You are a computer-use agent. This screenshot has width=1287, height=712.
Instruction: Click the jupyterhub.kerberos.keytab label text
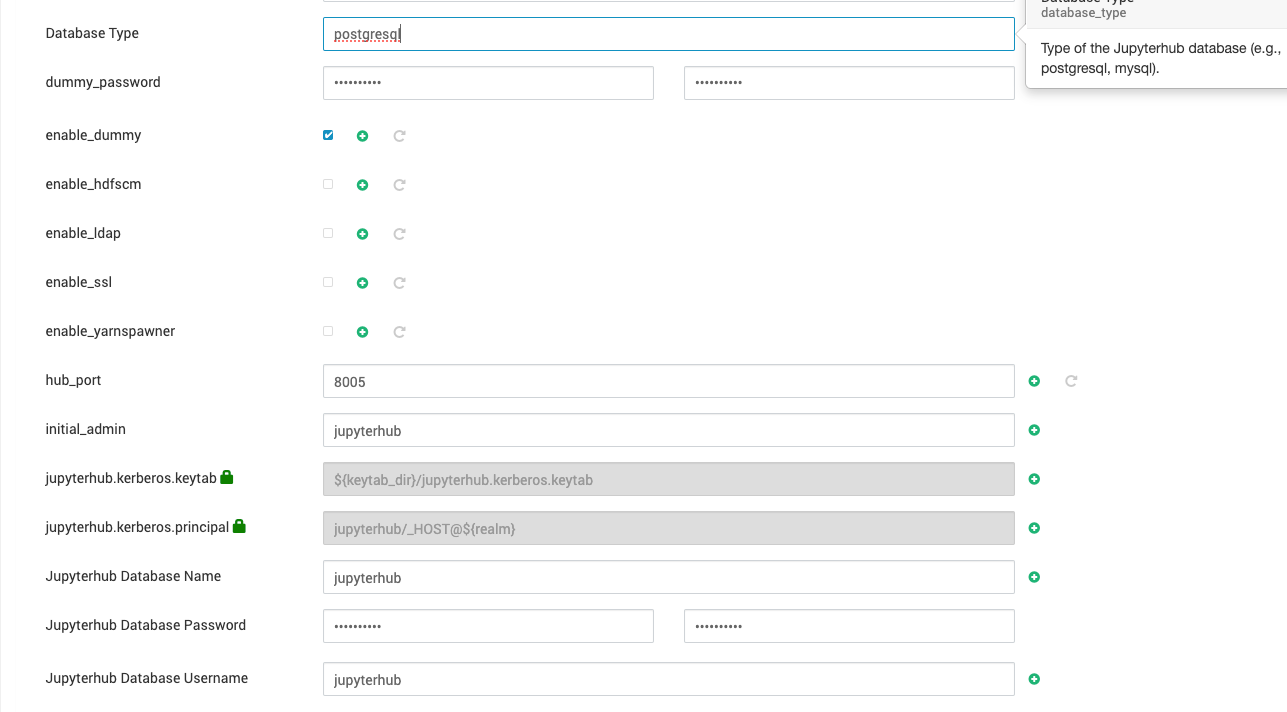[131, 478]
